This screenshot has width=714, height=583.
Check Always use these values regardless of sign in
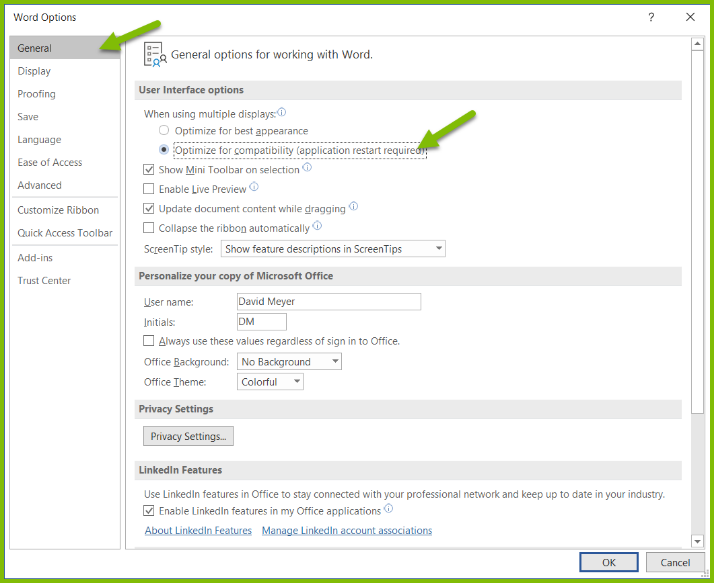click(148, 341)
